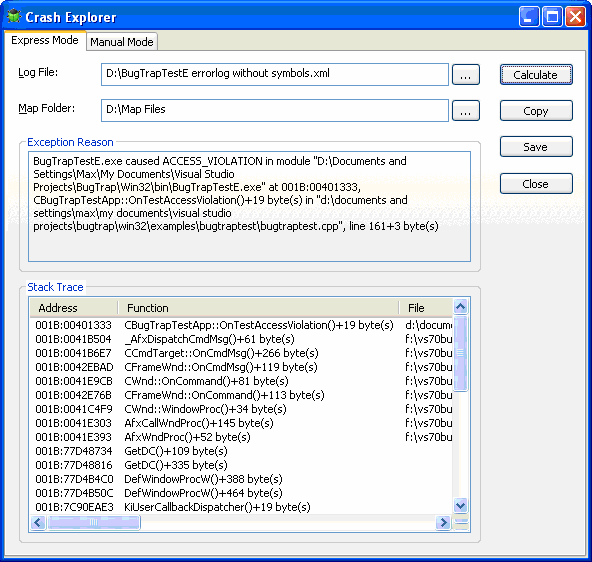Click the d:\docume file cell in first row

(x=428, y=325)
